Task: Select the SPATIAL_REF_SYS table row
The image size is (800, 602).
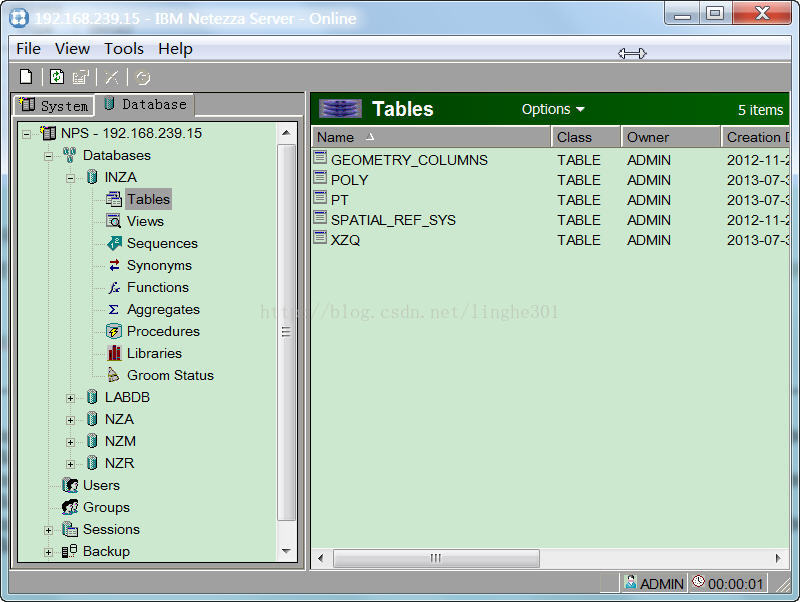Action: coord(551,220)
